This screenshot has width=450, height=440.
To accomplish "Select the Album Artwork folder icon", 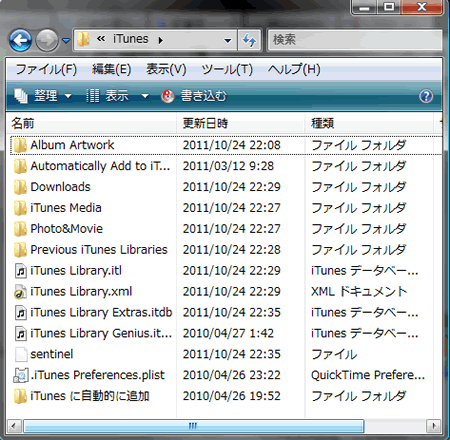I will [x=20, y=145].
